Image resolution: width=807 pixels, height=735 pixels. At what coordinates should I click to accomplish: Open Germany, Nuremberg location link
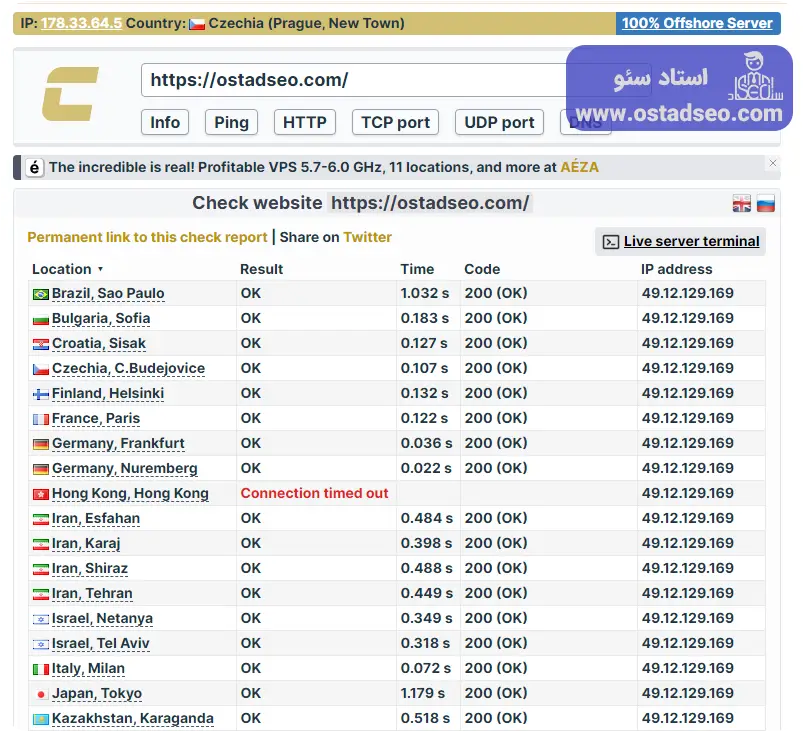(125, 468)
